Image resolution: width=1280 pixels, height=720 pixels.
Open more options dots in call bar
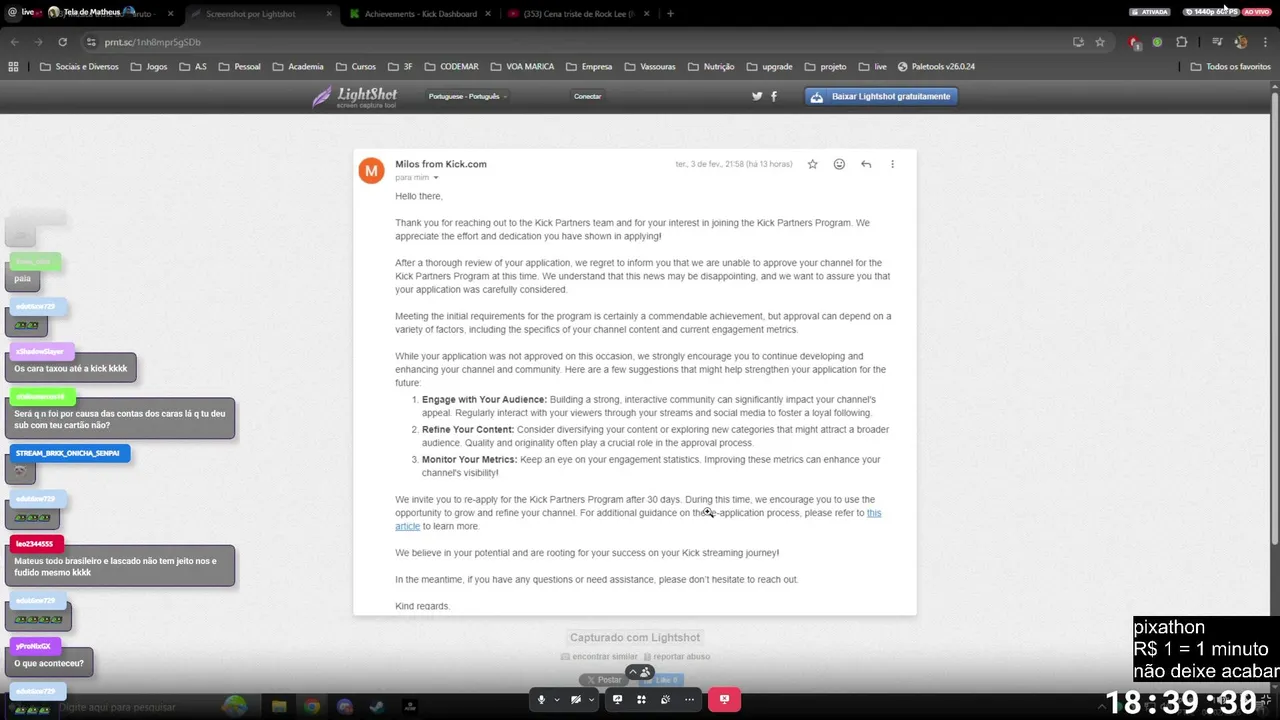click(689, 700)
